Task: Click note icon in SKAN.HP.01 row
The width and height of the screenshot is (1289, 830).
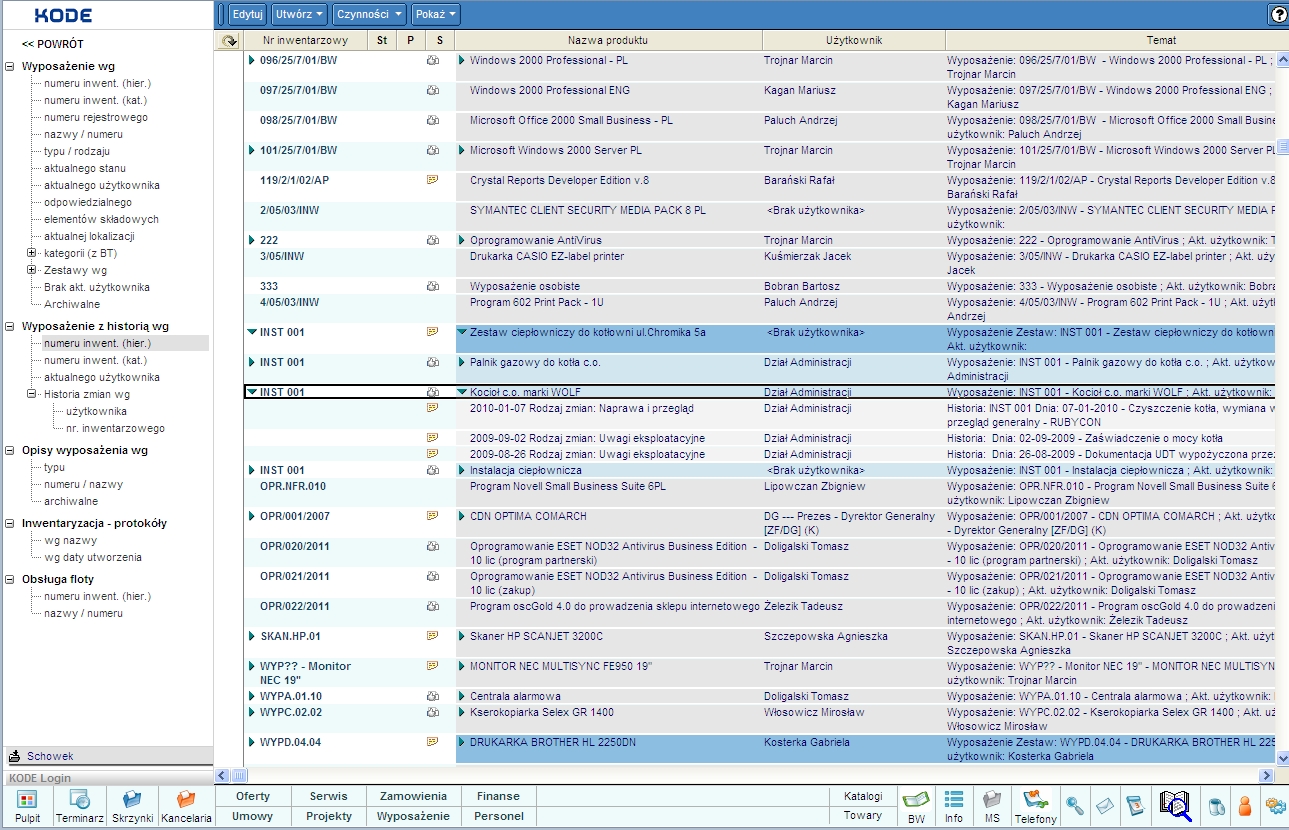Action: tap(433, 636)
